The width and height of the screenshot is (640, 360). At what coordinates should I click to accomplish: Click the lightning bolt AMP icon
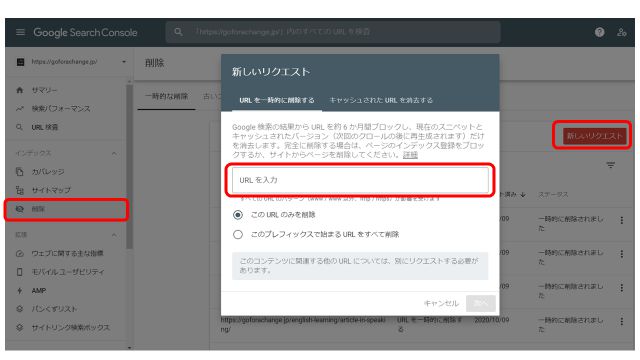20,291
